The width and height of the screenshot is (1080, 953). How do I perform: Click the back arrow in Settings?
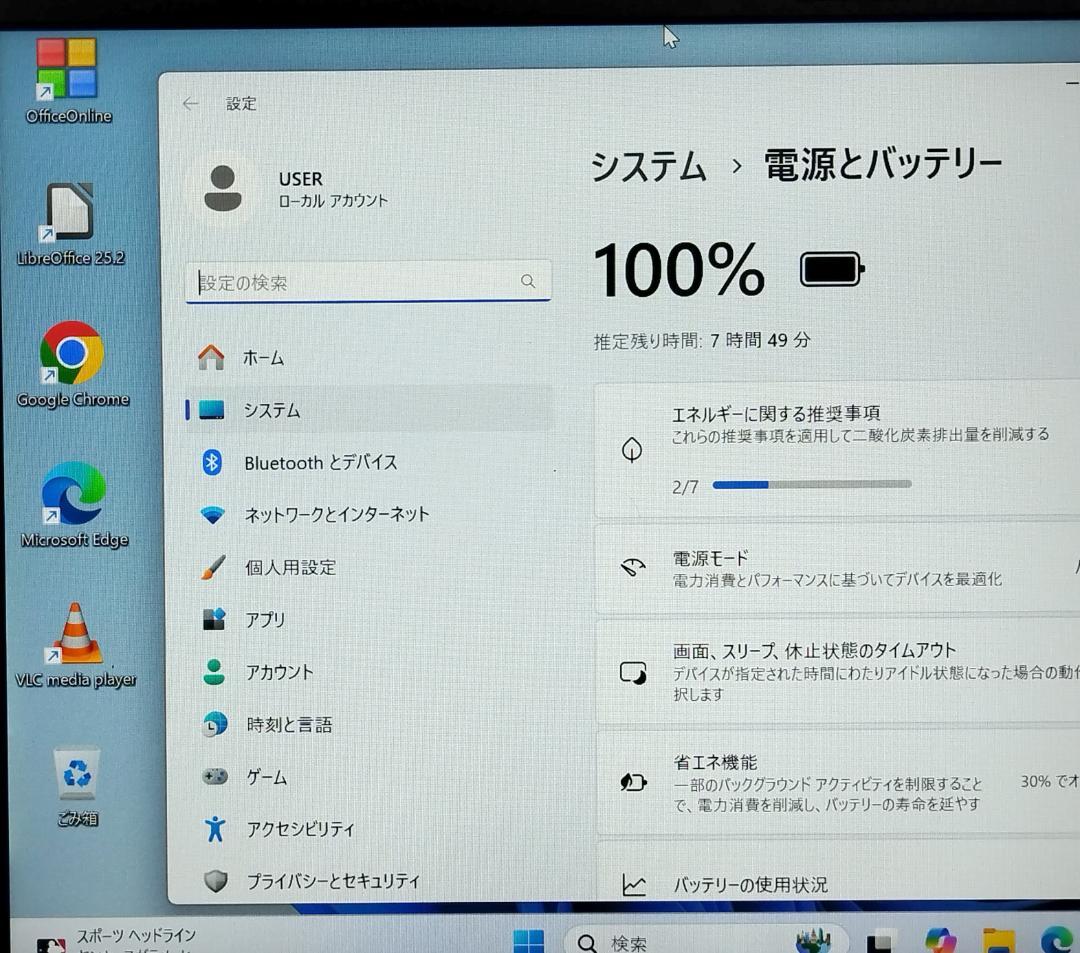(191, 103)
